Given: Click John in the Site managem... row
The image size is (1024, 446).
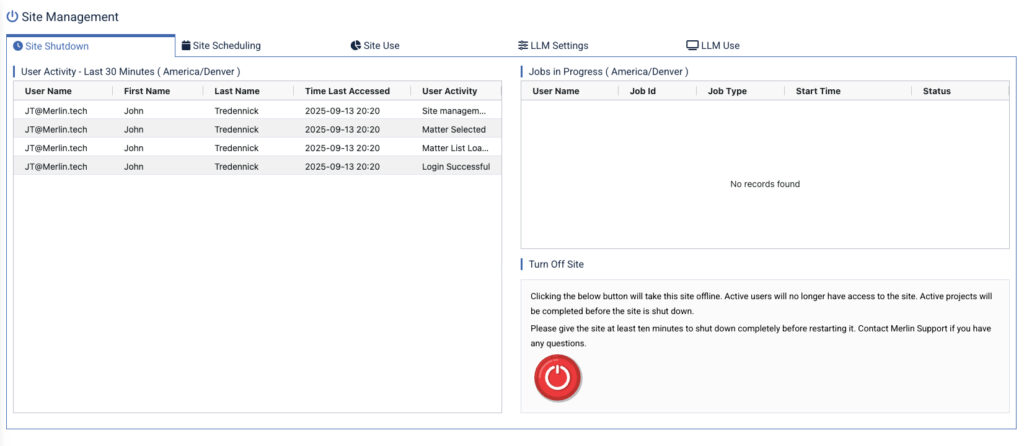Looking at the screenshot, I should coord(133,110).
